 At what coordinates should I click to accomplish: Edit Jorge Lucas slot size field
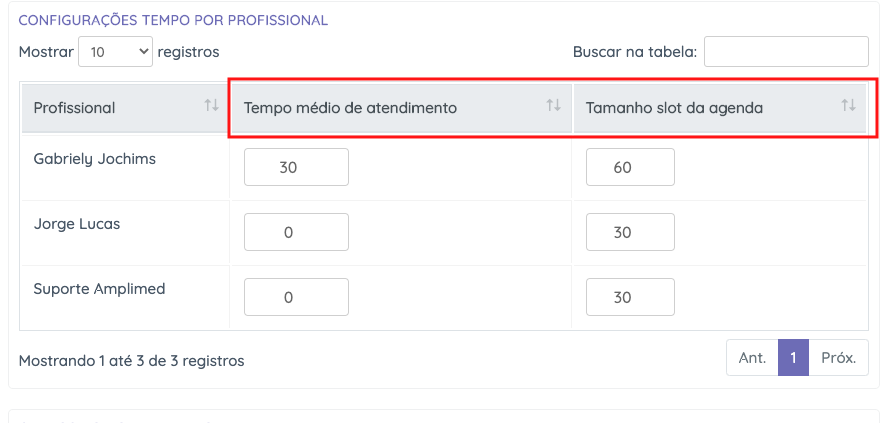(x=630, y=232)
